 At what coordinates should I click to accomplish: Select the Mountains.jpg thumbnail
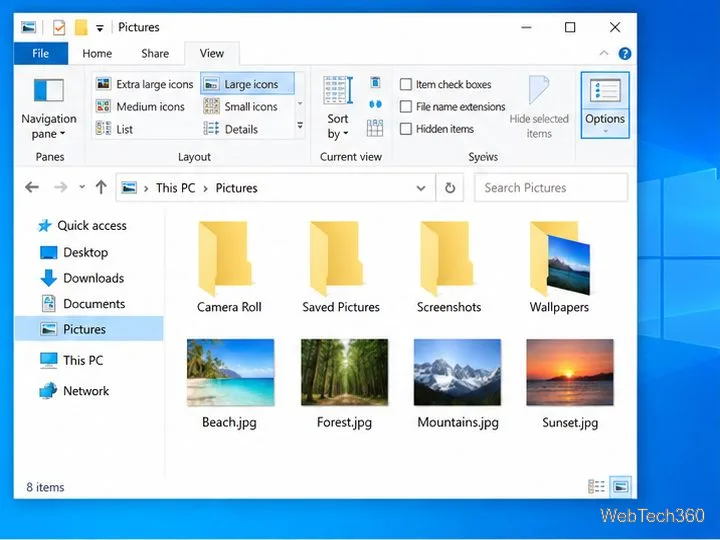(x=457, y=373)
